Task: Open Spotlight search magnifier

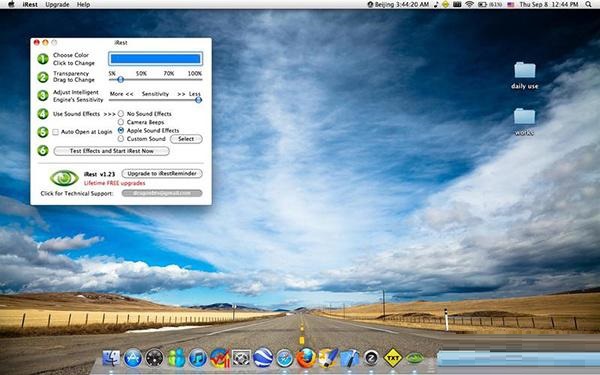Action: (x=588, y=4)
